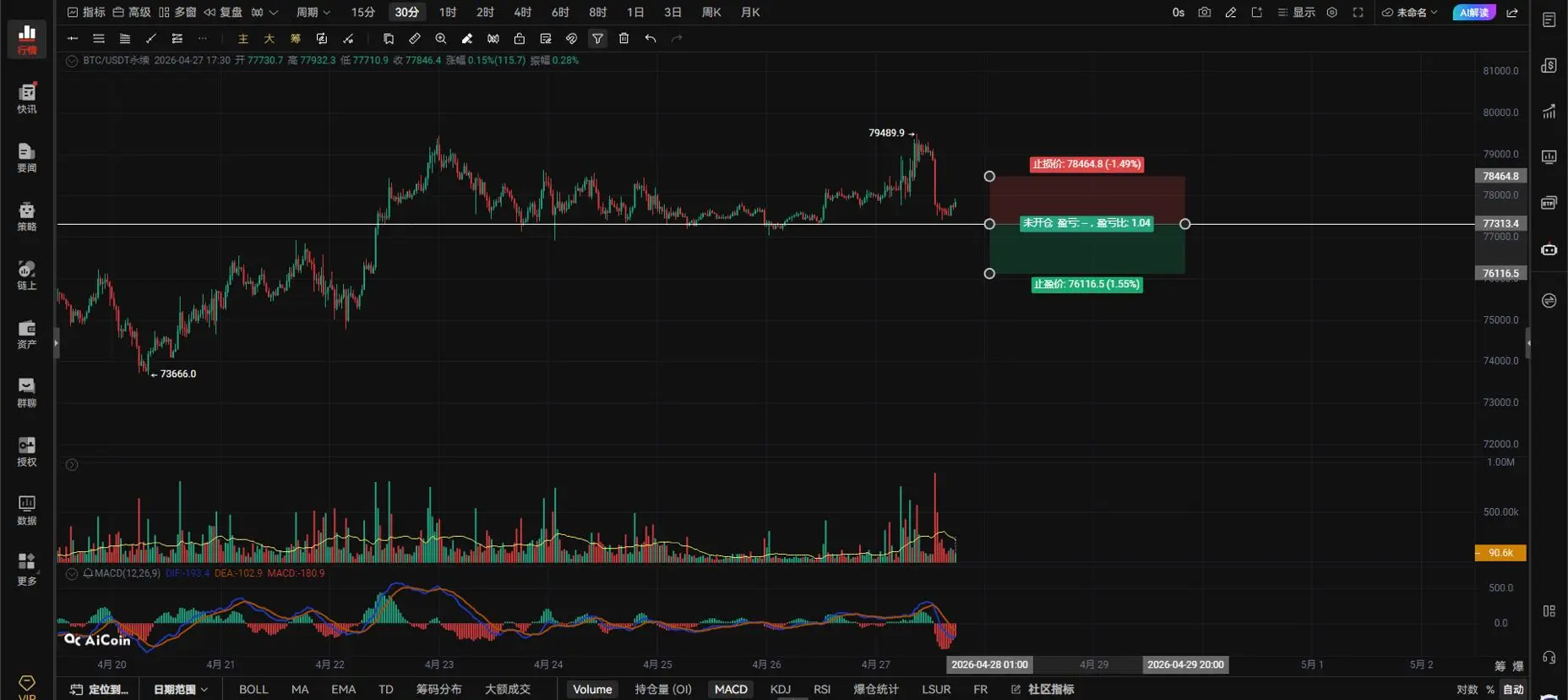Open the 资产 assets sidebar icon
The image size is (1568, 700).
(27, 333)
